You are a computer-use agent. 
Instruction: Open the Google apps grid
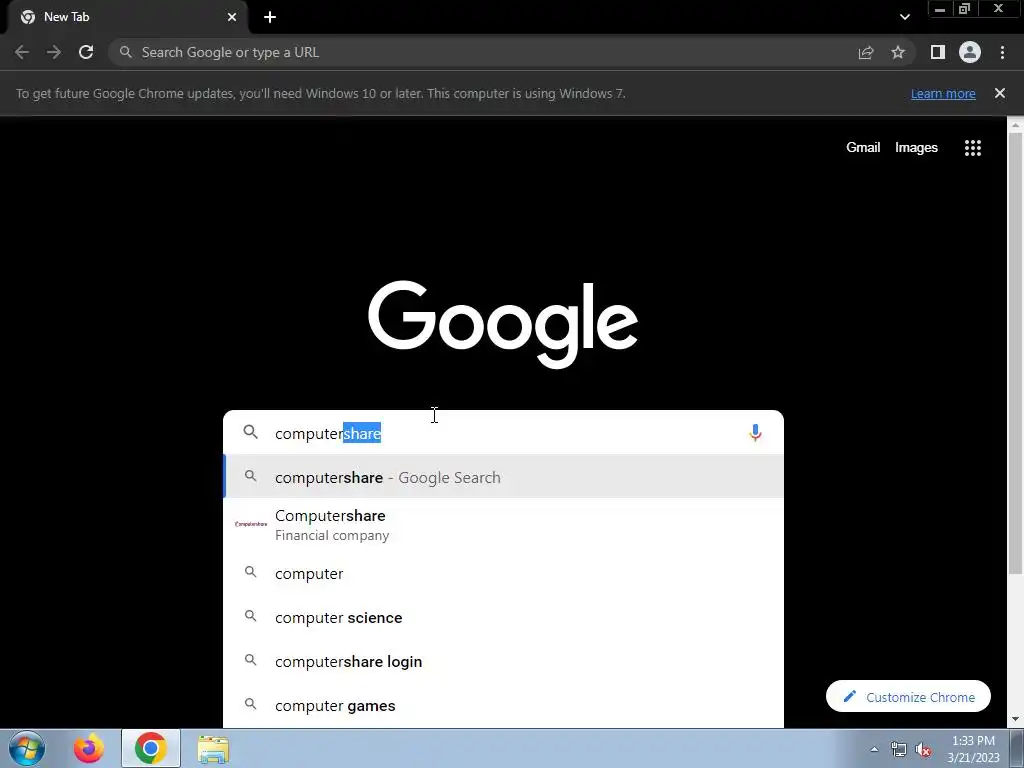point(973,148)
